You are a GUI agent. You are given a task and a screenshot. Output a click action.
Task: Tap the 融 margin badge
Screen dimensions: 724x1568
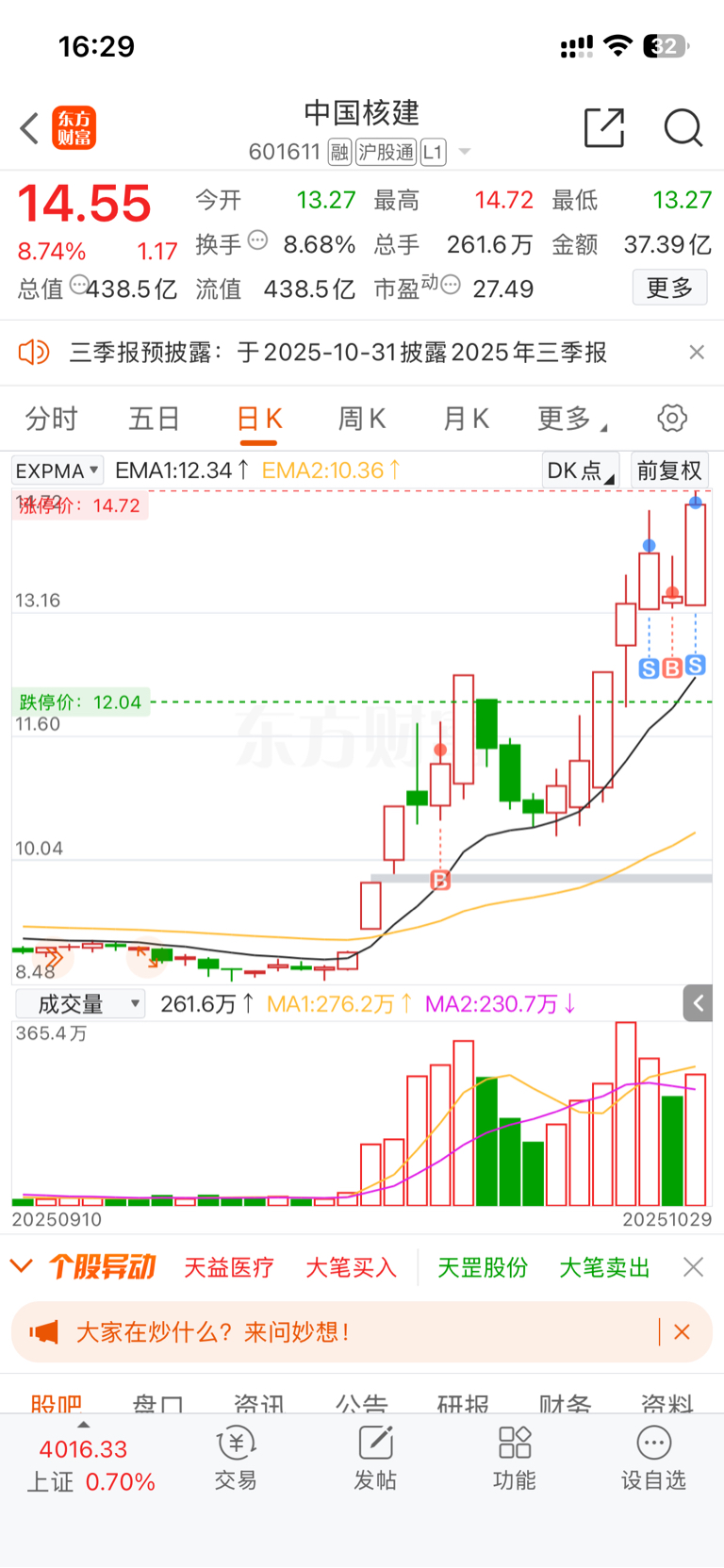coord(340,152)
